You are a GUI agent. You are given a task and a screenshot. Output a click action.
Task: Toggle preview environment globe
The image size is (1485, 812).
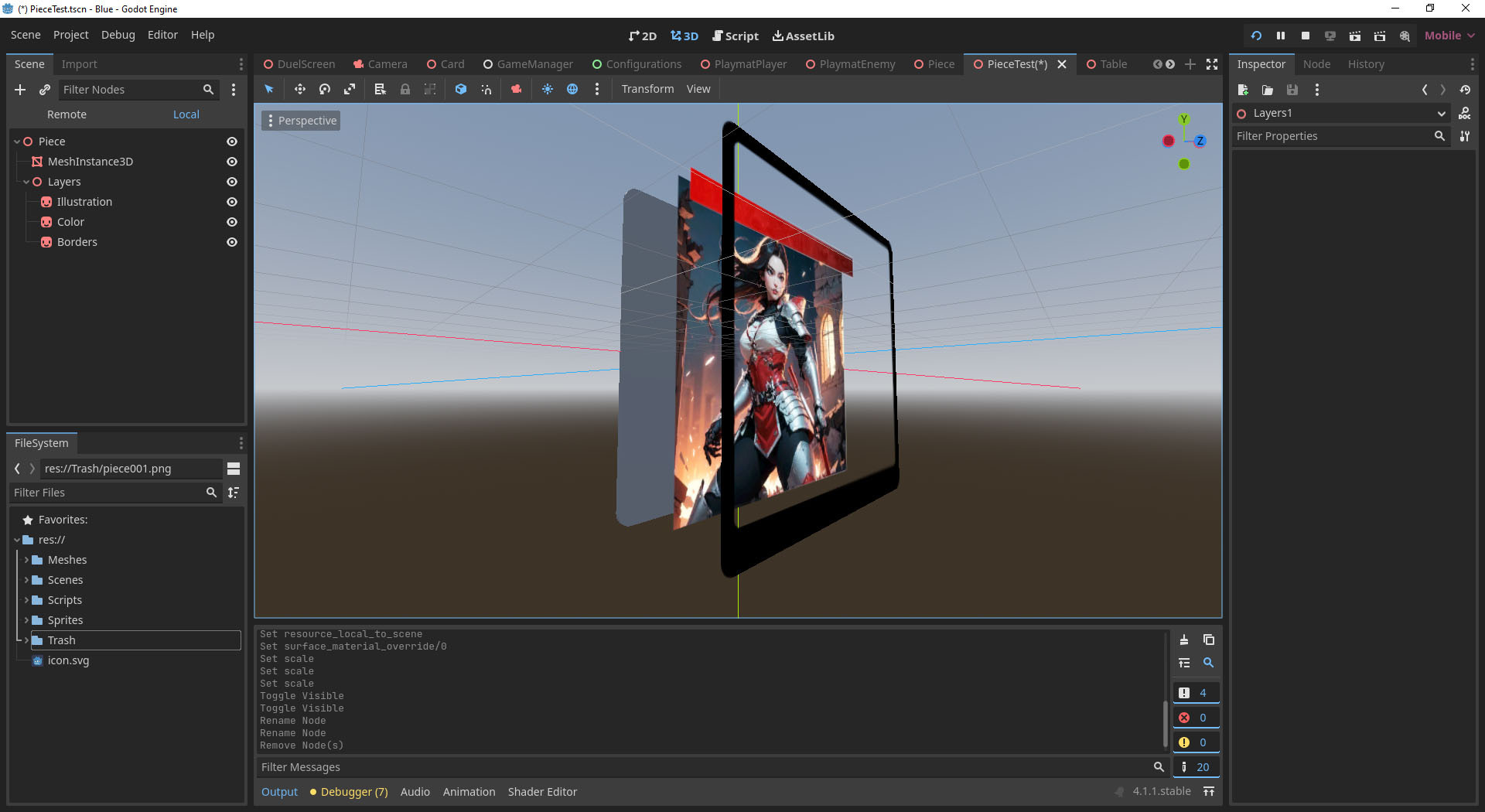tap(572, 89)
